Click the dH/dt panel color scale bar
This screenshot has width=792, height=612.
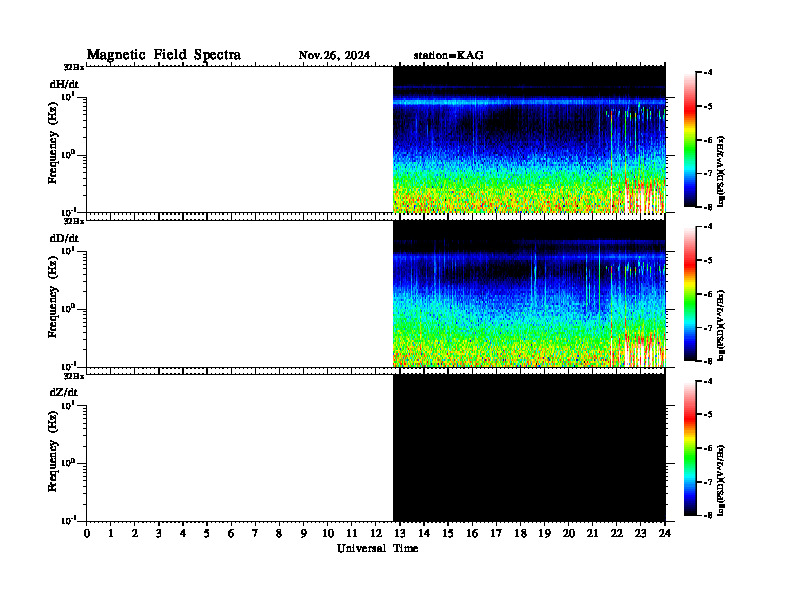(690, 139)
